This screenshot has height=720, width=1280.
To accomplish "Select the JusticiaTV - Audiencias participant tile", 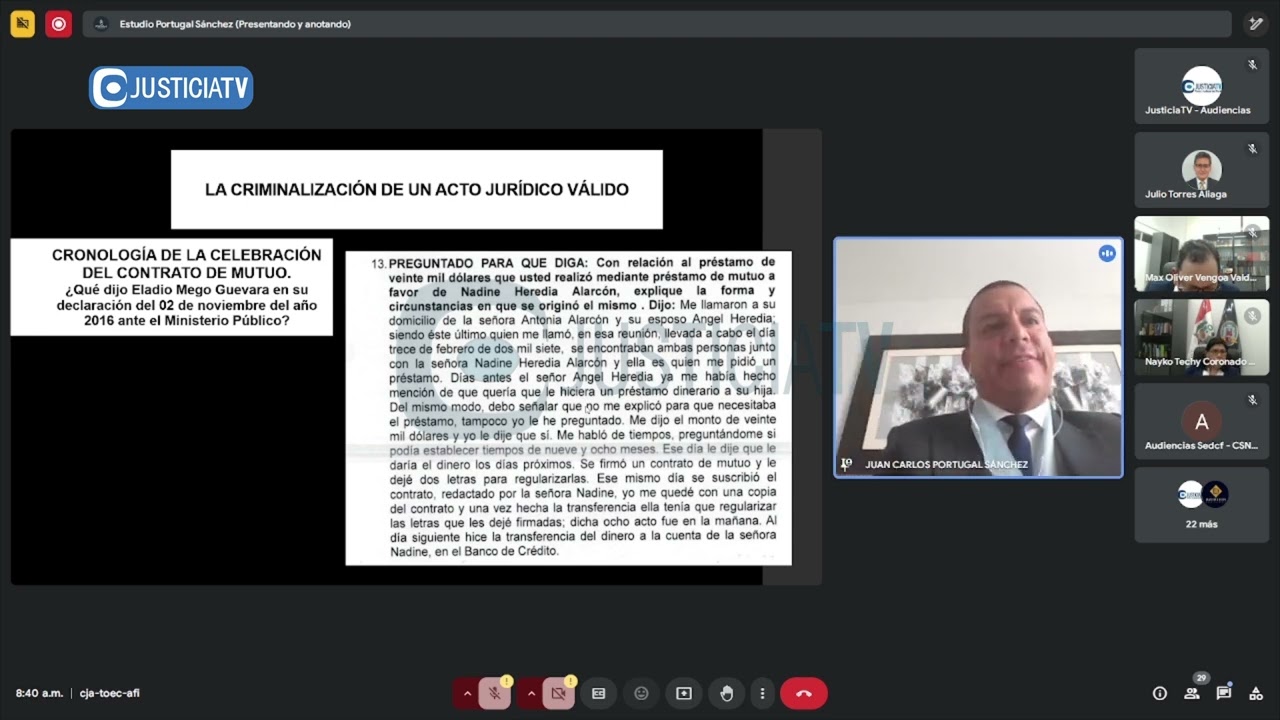I will point(1201,86).
